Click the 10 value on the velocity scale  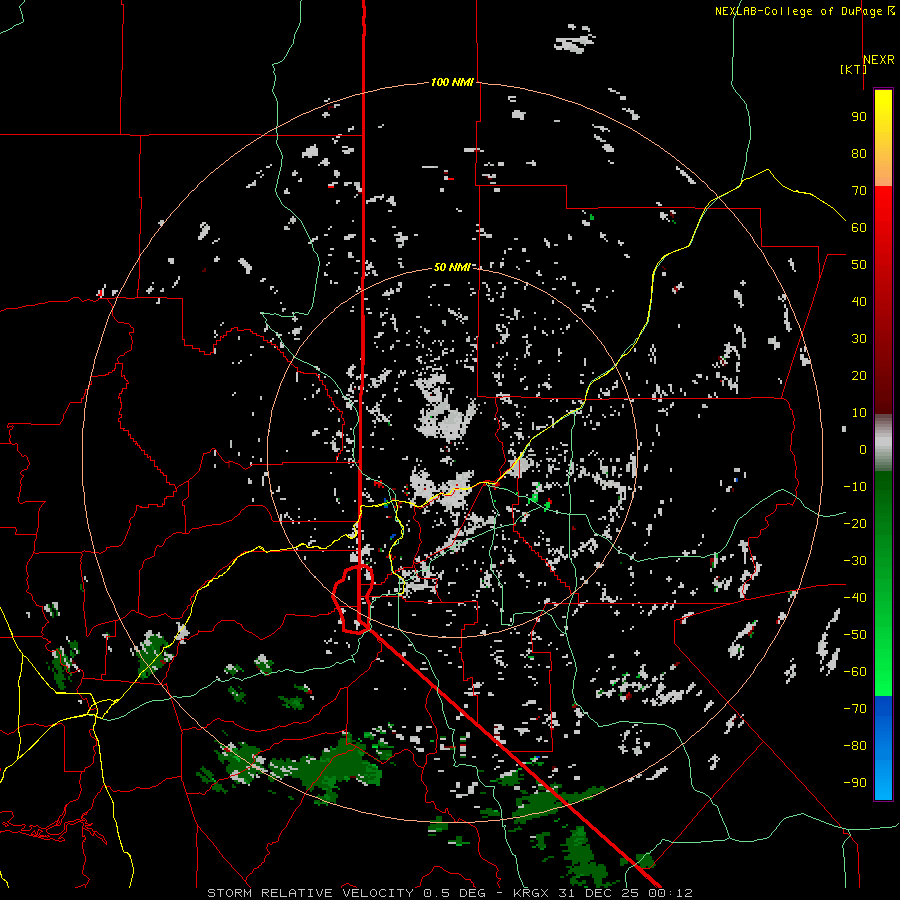tap(859, 413)
